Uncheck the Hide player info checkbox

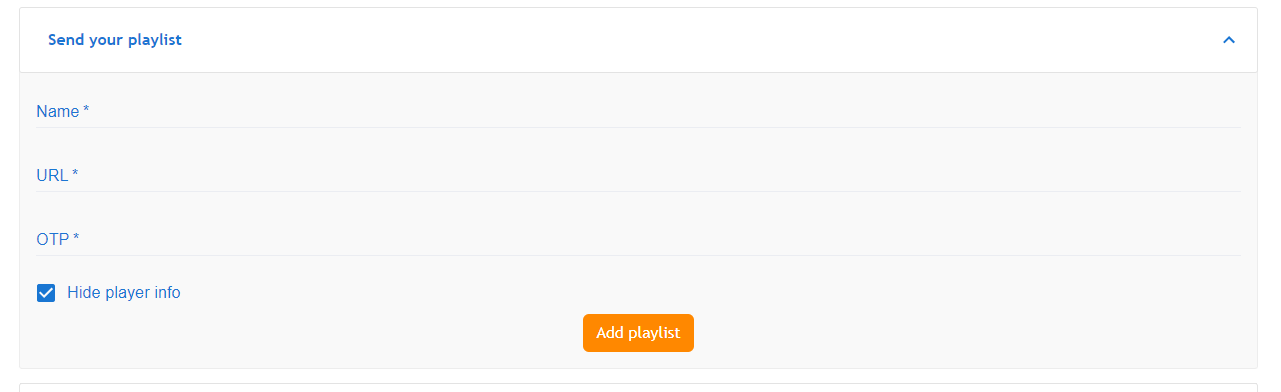(x=46, y=293)
